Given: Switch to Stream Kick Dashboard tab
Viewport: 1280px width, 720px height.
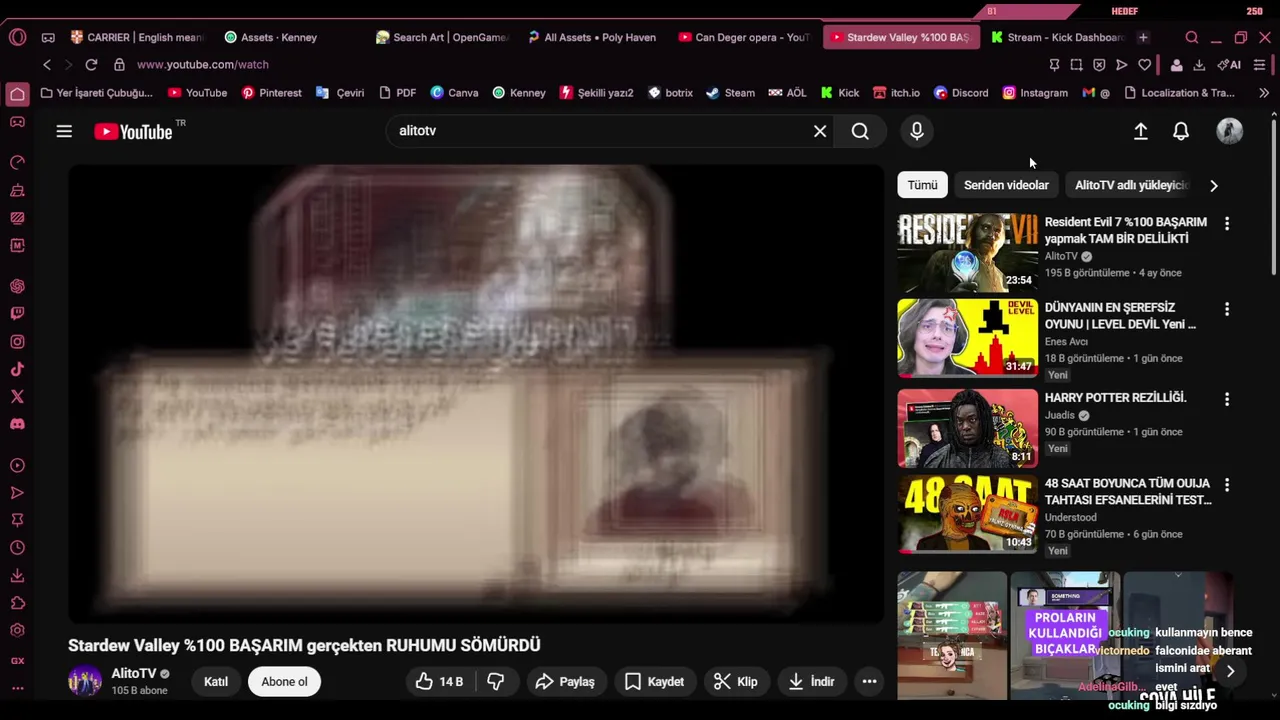Looking at the screenshot, I should tap(1058, 37).
